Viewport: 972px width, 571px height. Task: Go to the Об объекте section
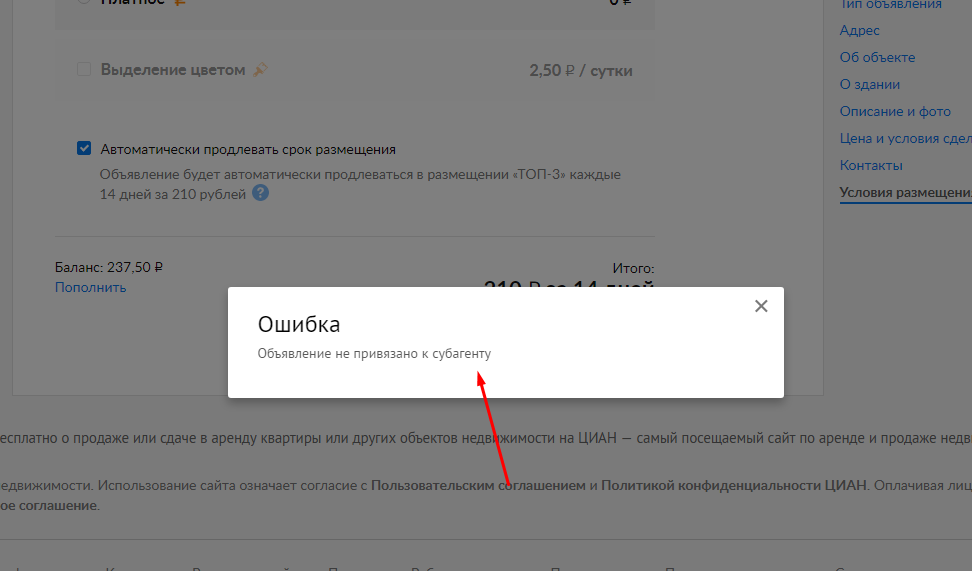point(877,58)
